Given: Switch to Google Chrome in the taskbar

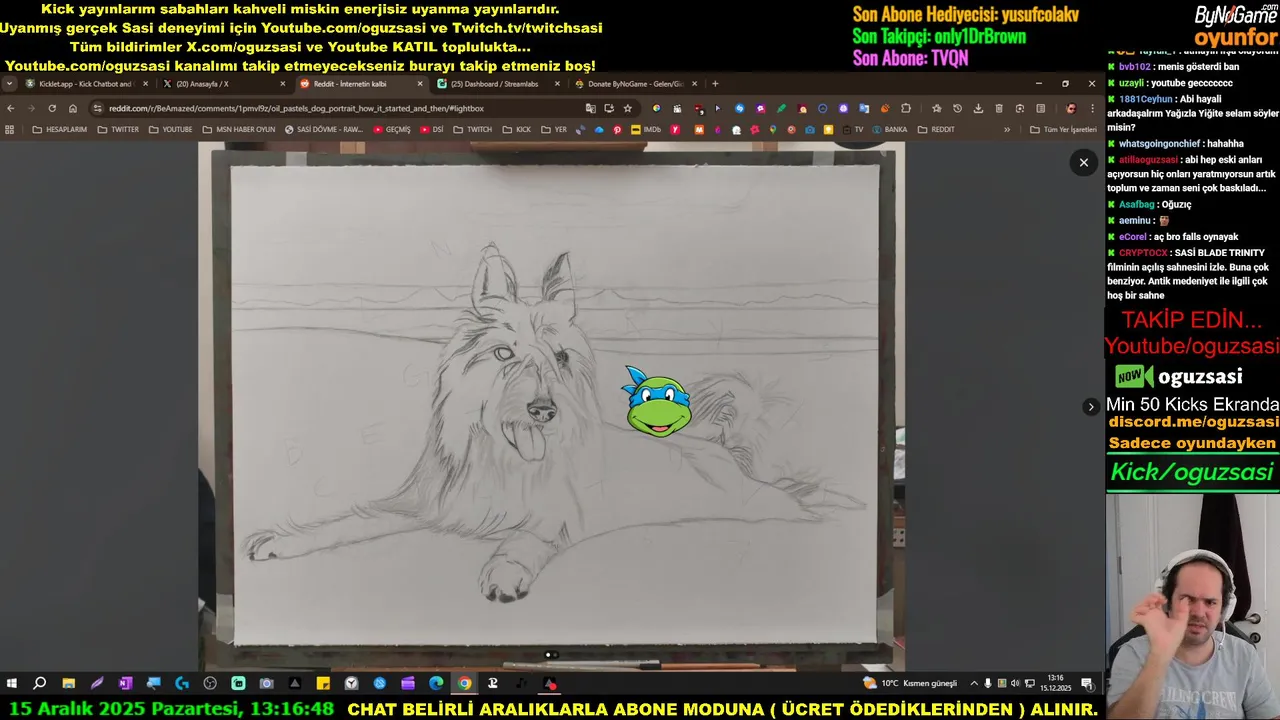Looking at the screenshot, I should pos(465,683).
